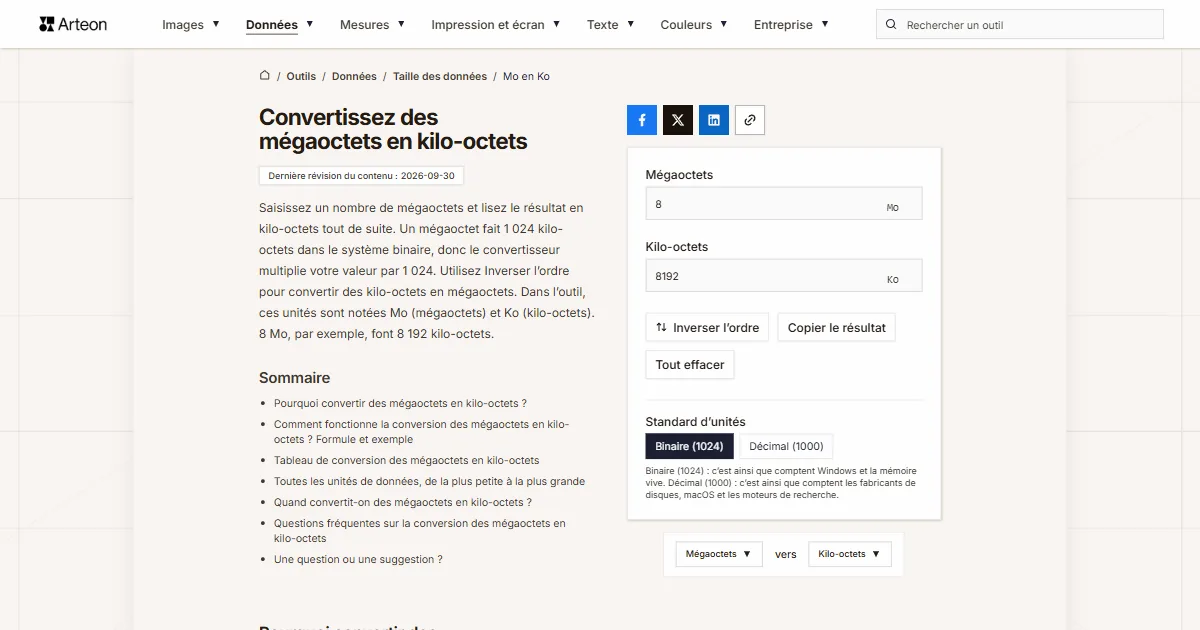Click the 'Sommaire' heading
The width and height of the screenshot is (1200, 630).
(x=294, y=378)
